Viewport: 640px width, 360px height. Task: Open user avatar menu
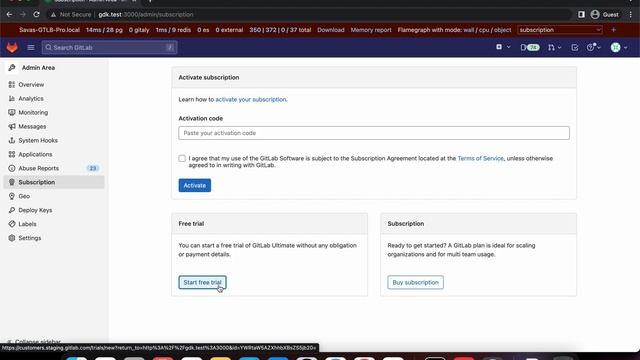619,47
